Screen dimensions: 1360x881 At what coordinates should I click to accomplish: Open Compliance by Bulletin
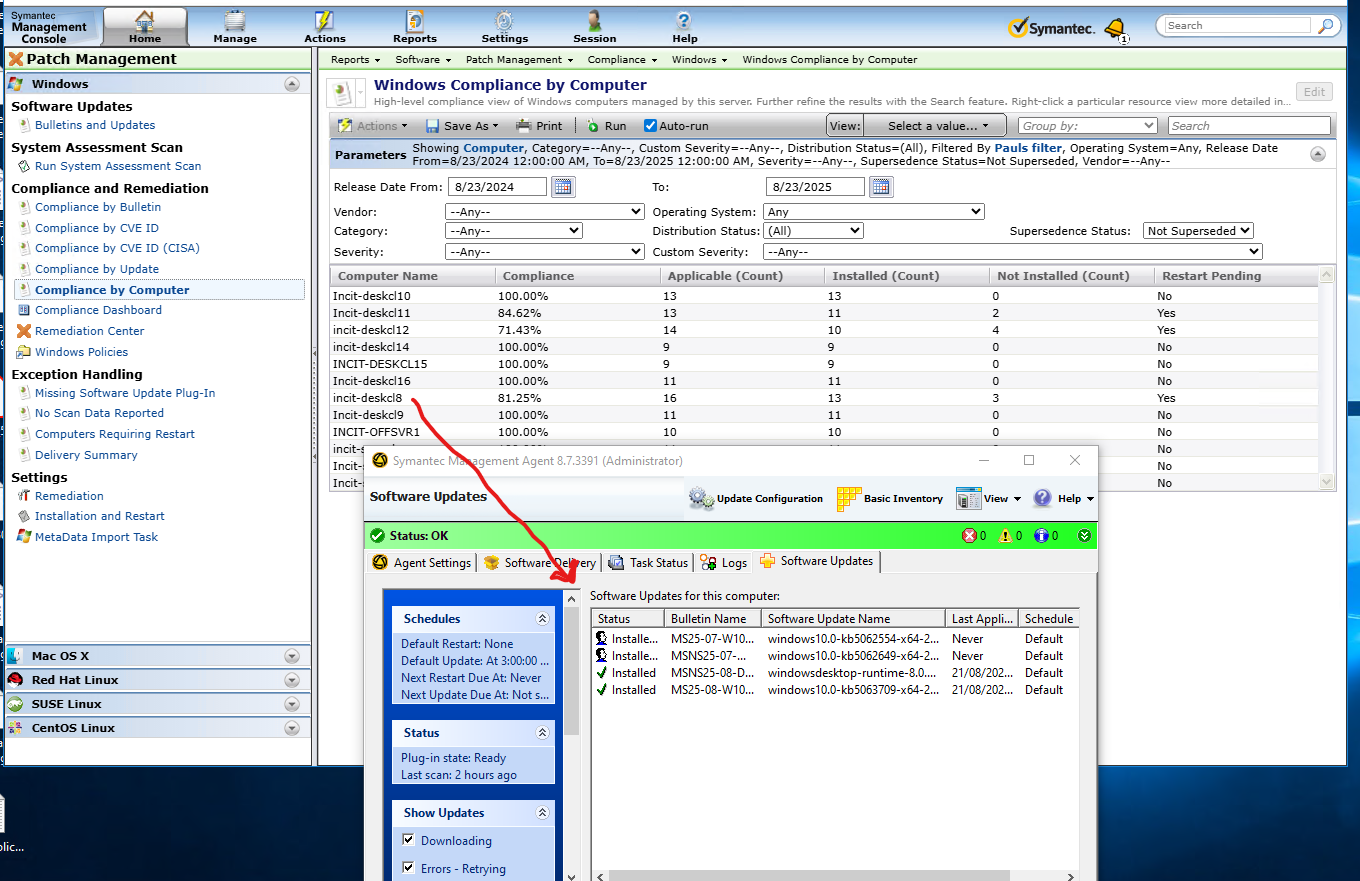pos(98,207)
